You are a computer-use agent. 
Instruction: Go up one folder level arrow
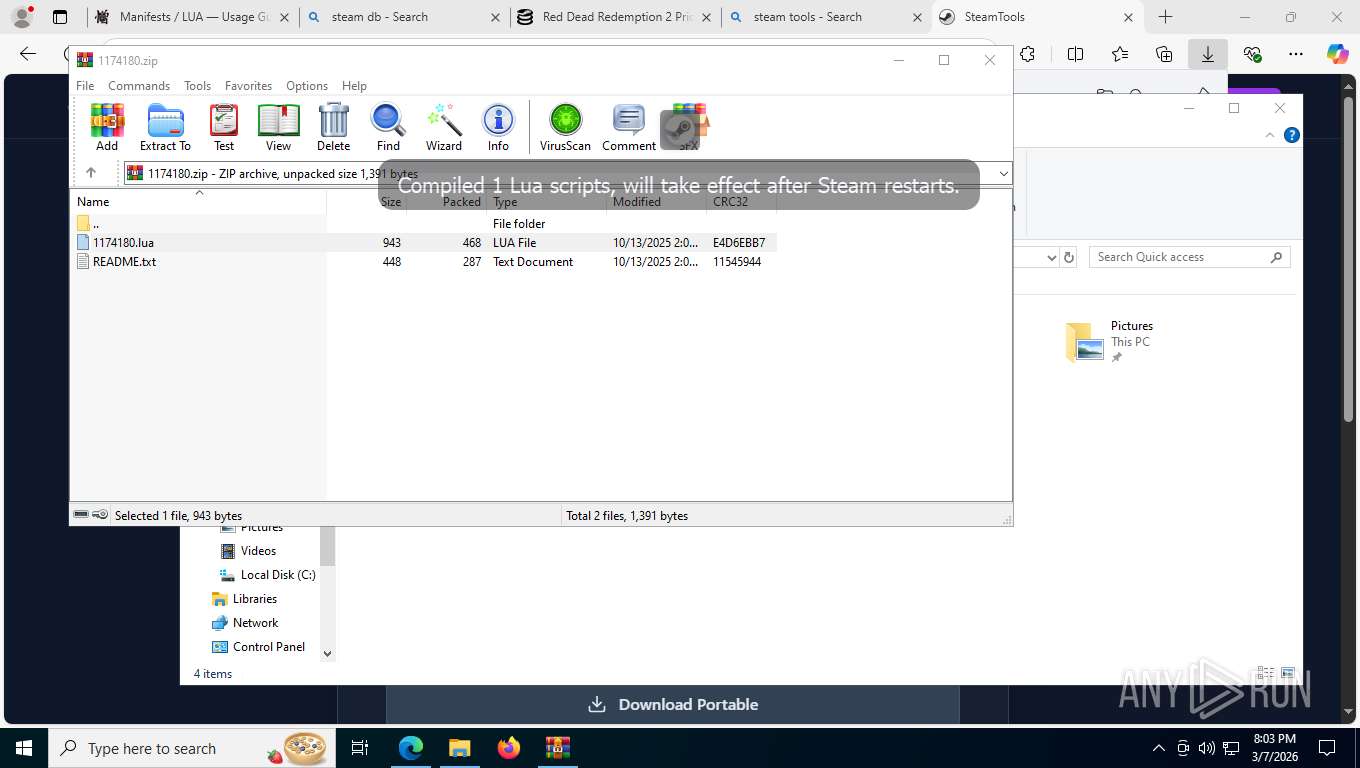pos(91,173)
